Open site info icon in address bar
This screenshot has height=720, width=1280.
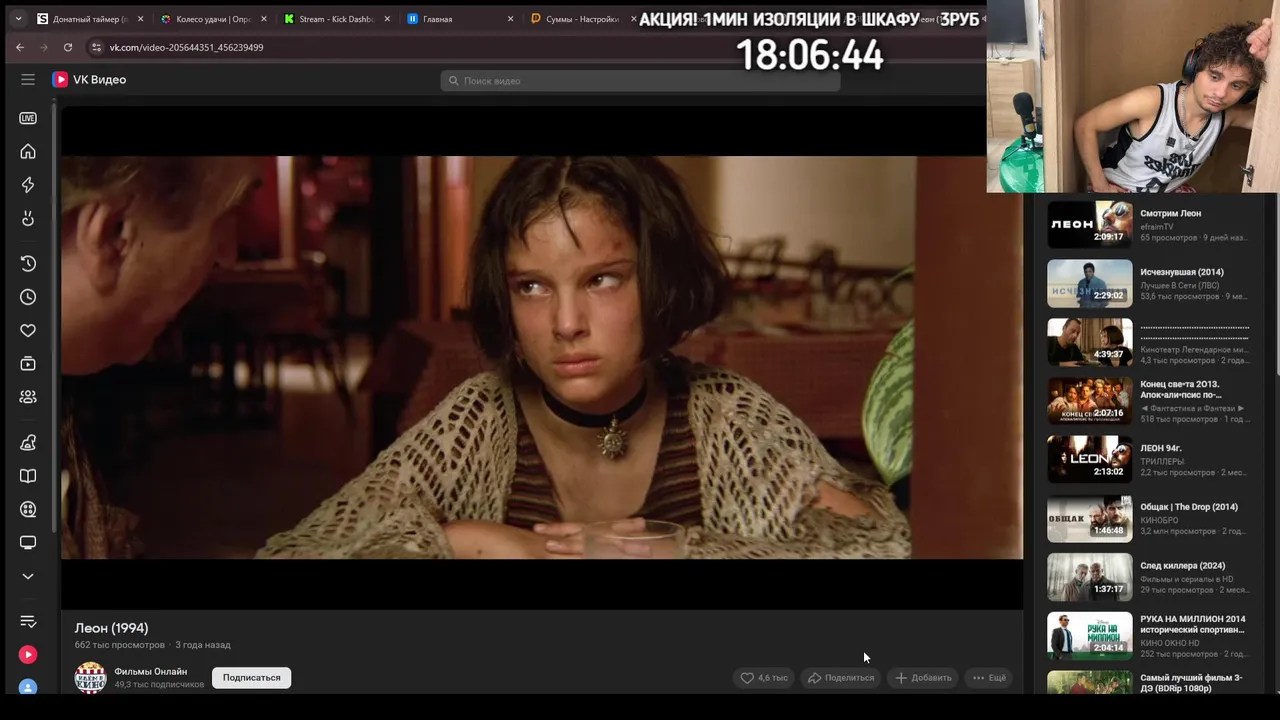(x=96, y=47)
